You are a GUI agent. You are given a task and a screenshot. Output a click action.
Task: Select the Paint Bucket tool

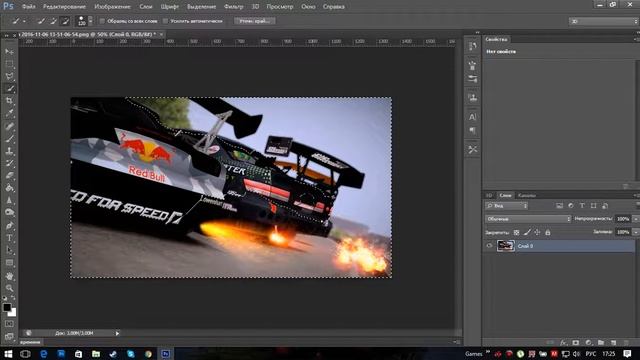9,188
